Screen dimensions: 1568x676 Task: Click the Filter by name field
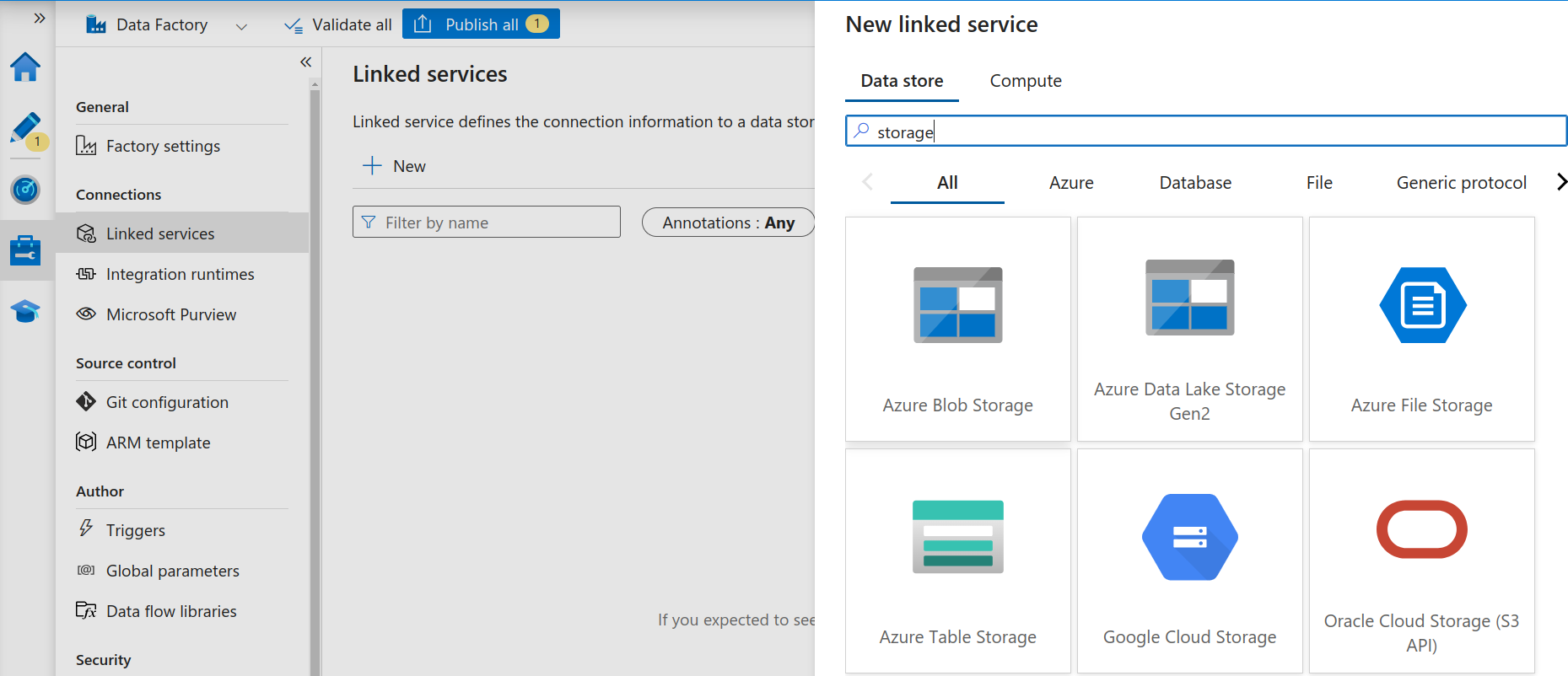[487, 222]
